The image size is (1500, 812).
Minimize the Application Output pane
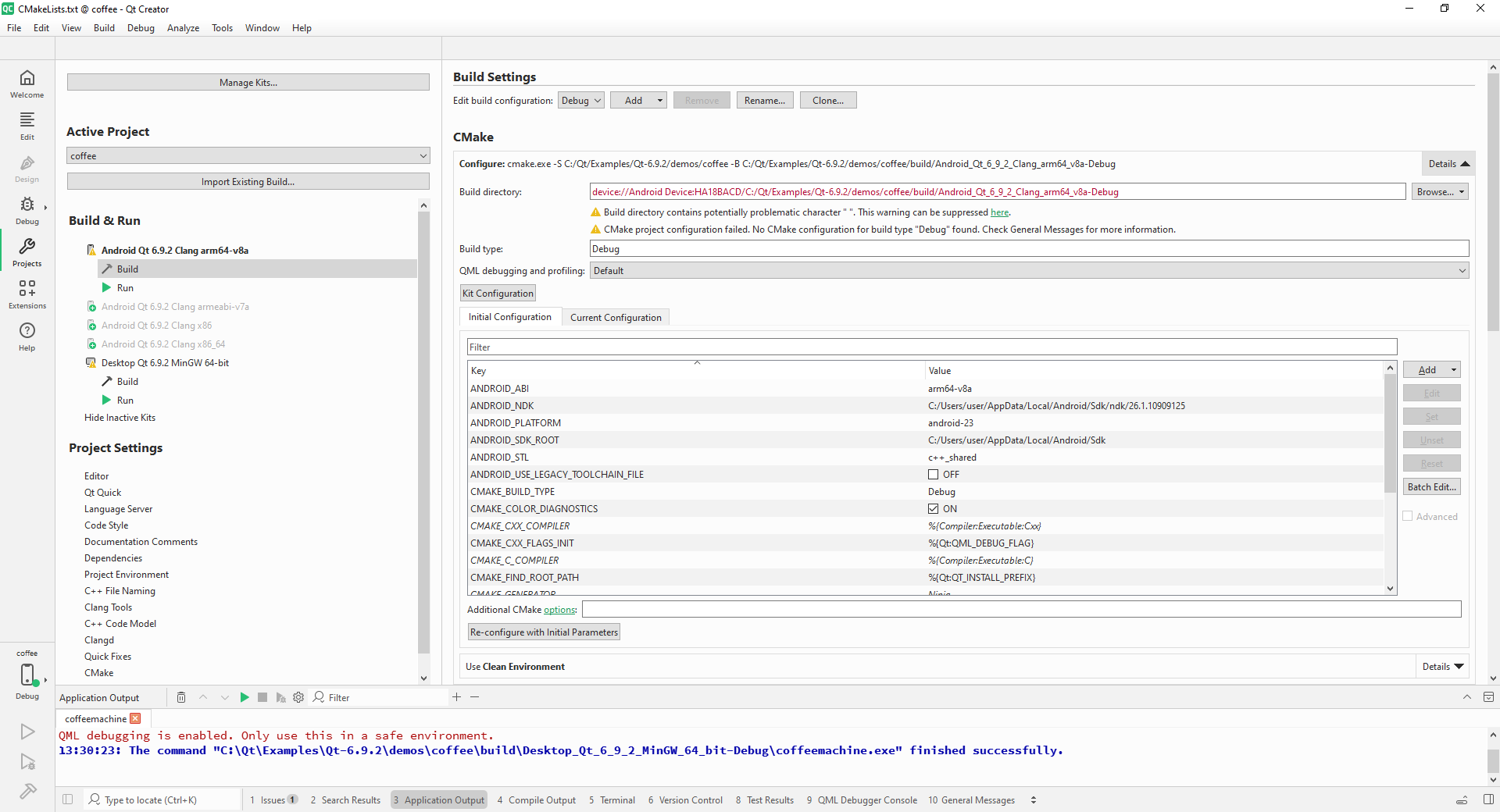(1466, 696)
